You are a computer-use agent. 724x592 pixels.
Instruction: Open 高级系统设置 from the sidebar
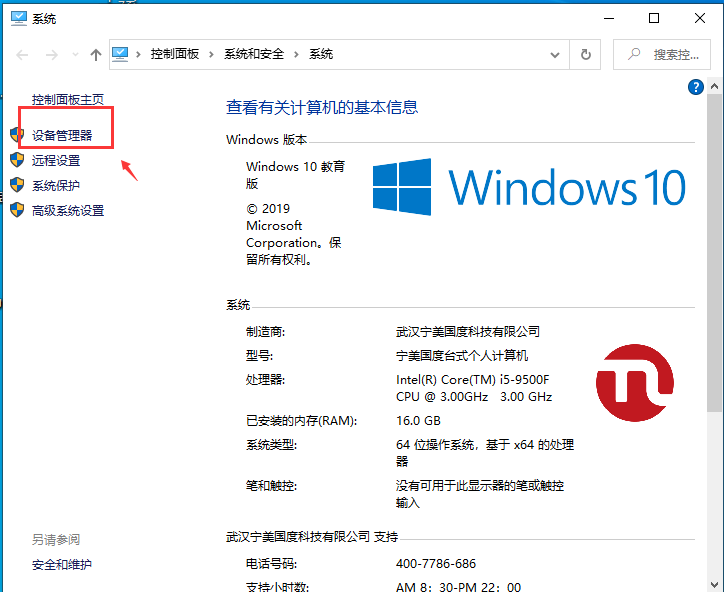click(68, 211)
